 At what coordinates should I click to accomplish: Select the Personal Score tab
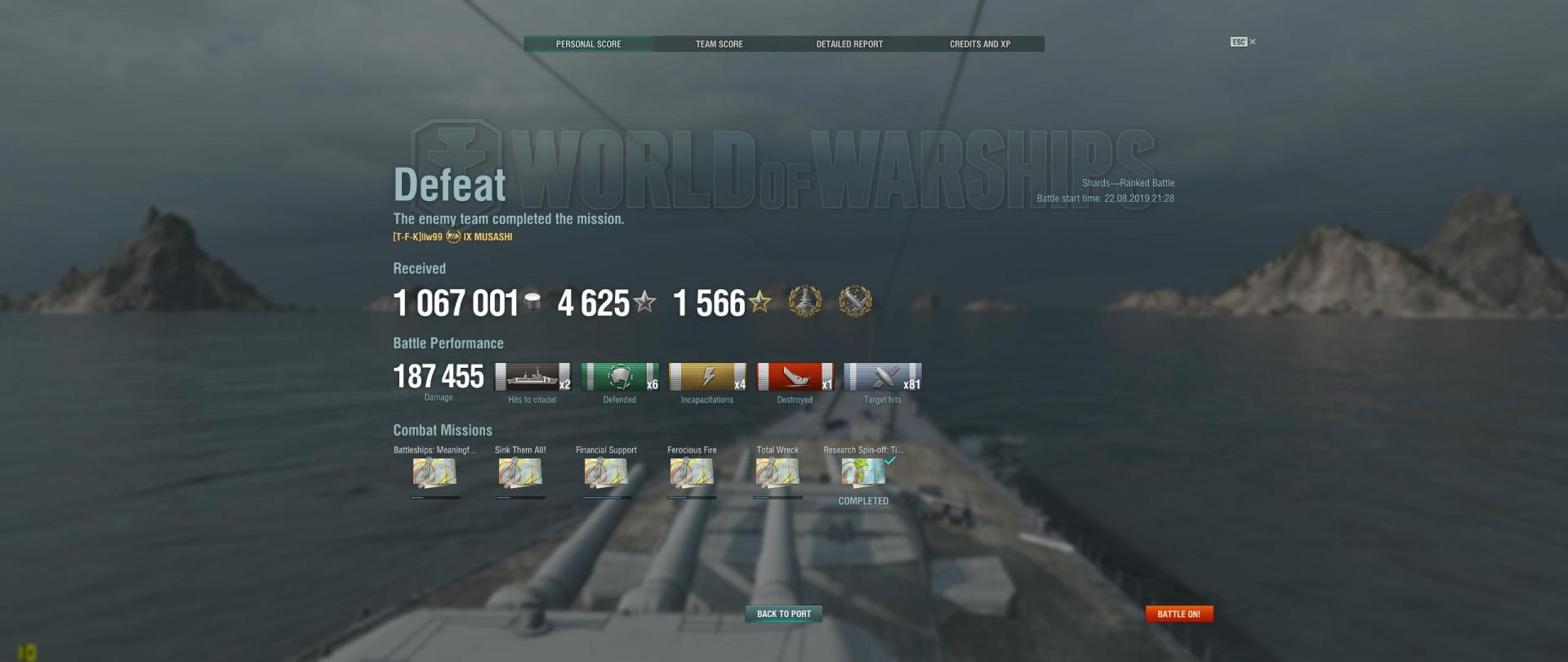click(x=588, y=44)
